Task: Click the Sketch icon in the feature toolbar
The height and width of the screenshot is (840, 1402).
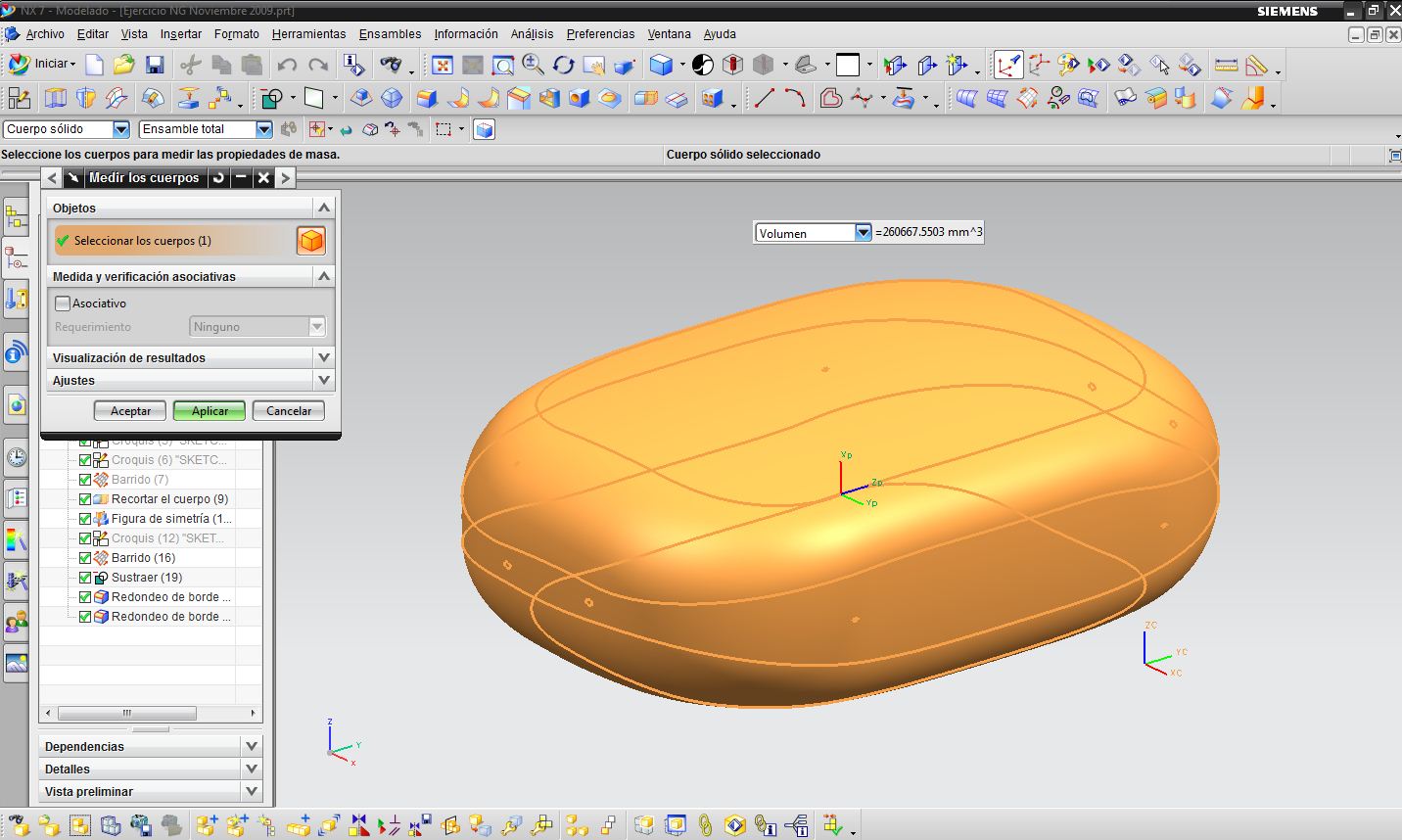Action: point(19,98)
